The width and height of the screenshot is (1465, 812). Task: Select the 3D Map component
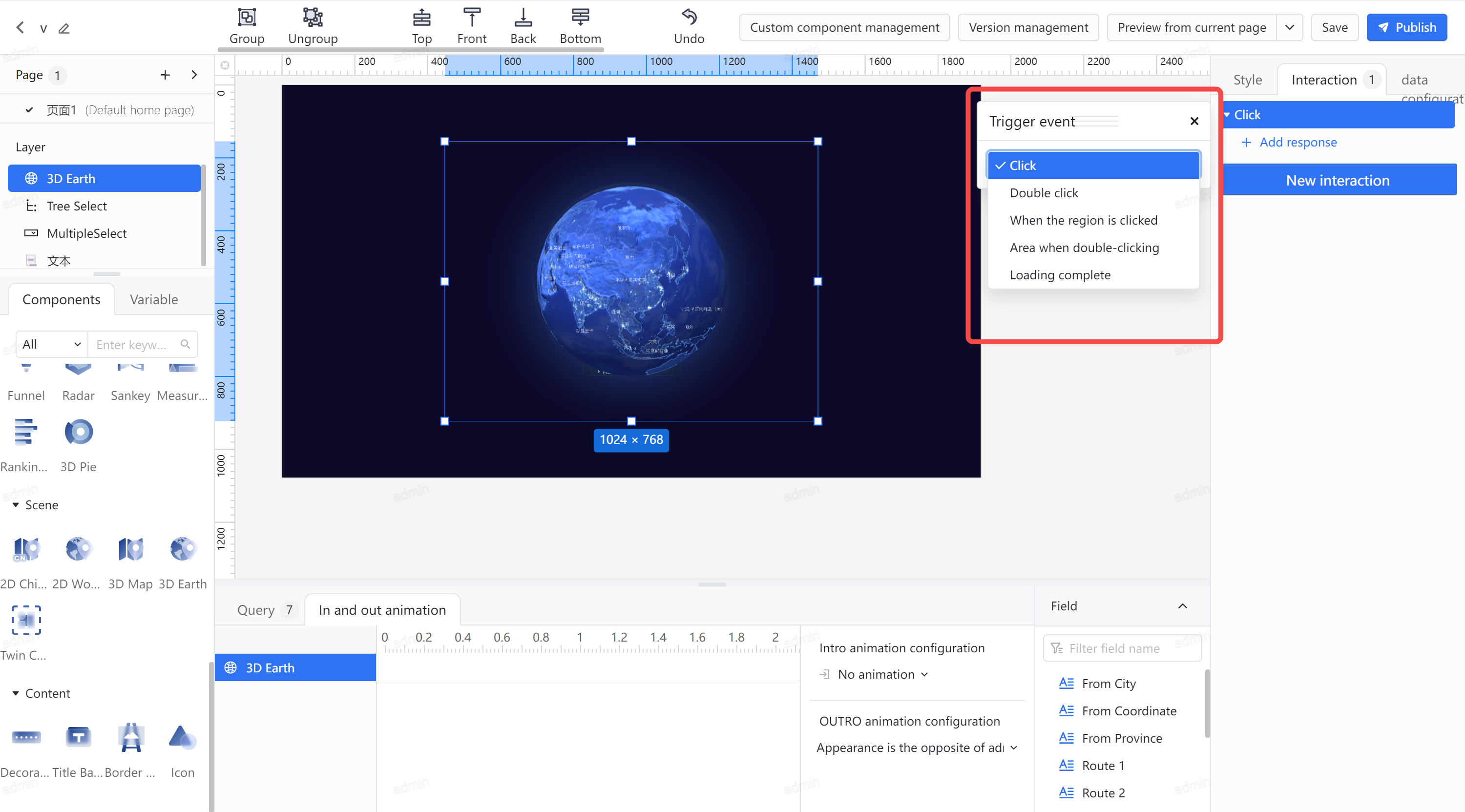click(130, 563)
